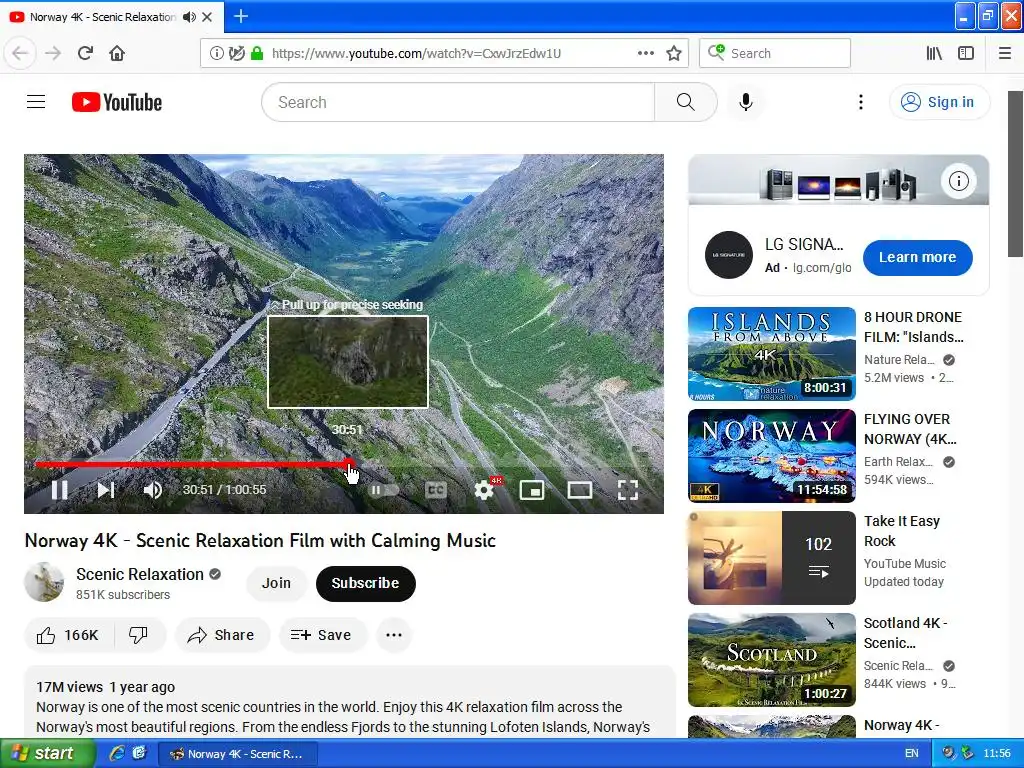Screen dimensions: 1024x768
Task: Go back in browser history
Action: [20, 53]
